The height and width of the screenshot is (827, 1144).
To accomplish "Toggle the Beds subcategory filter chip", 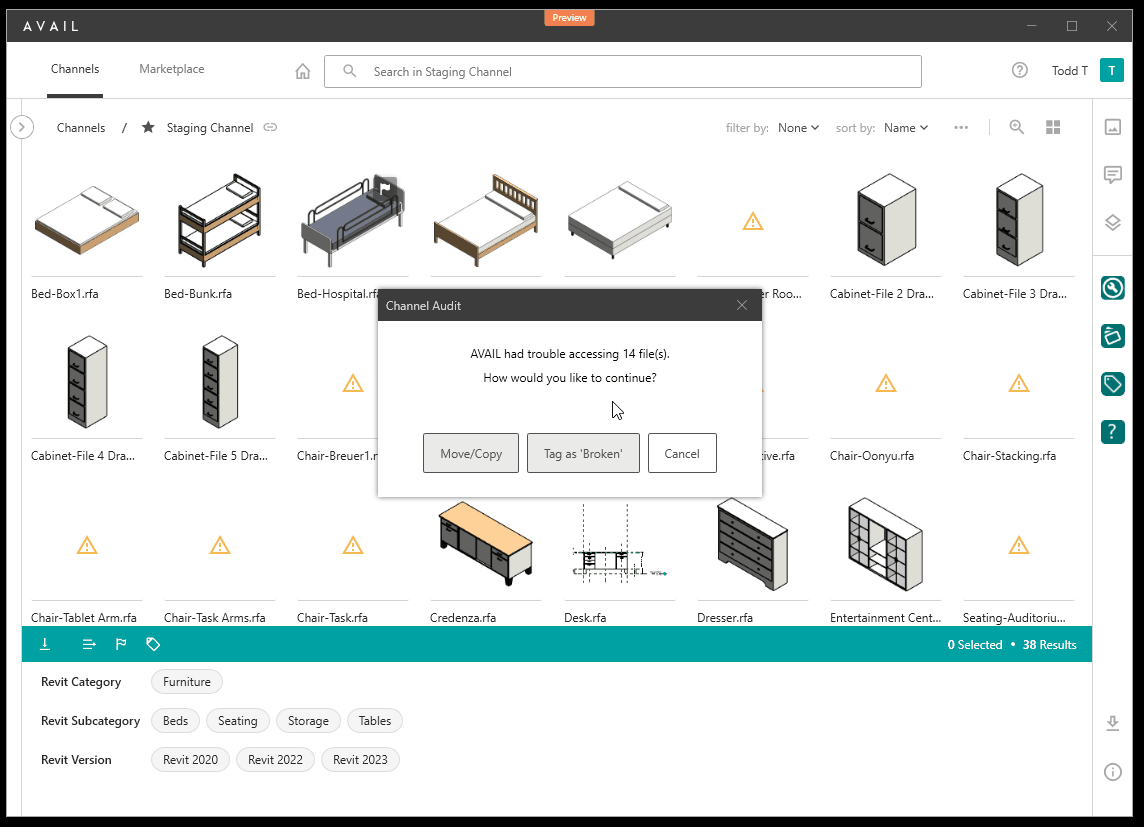I will tap(175, 721).
